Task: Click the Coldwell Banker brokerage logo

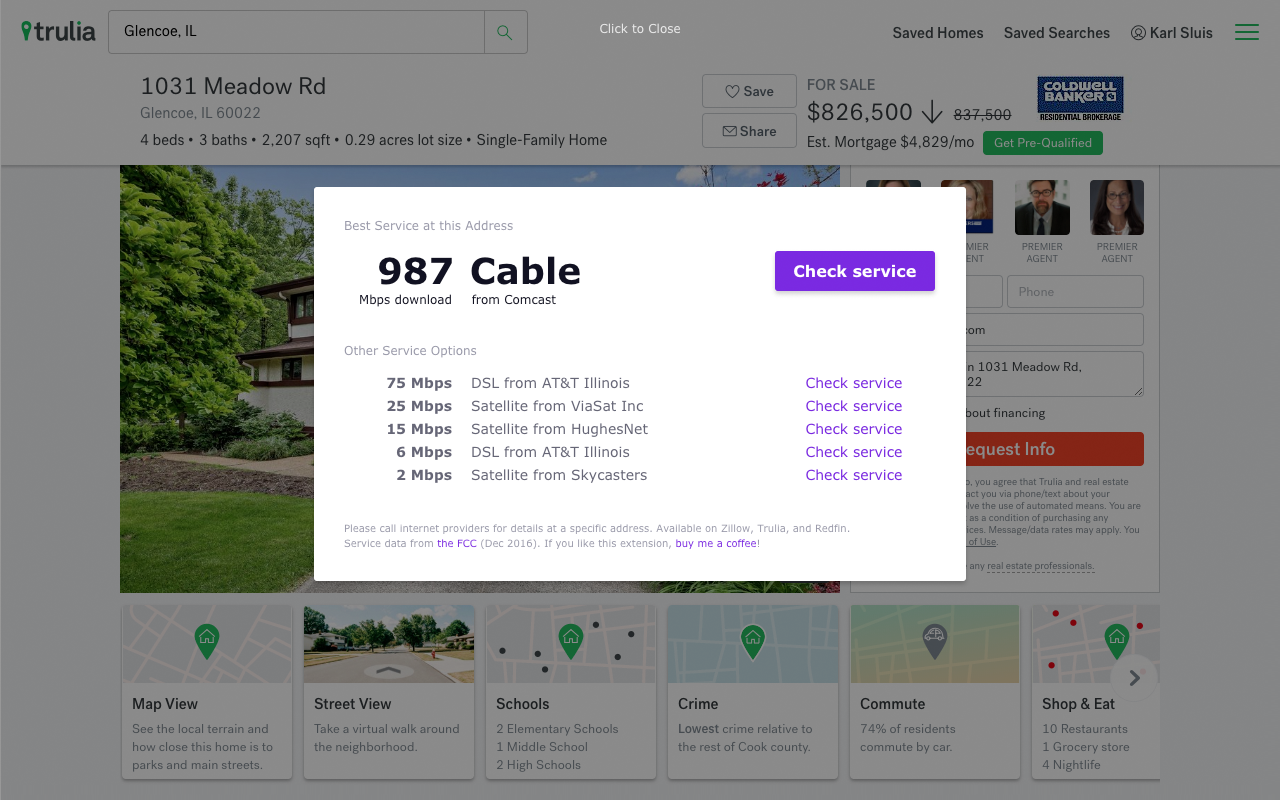Action: (1079, 99)
